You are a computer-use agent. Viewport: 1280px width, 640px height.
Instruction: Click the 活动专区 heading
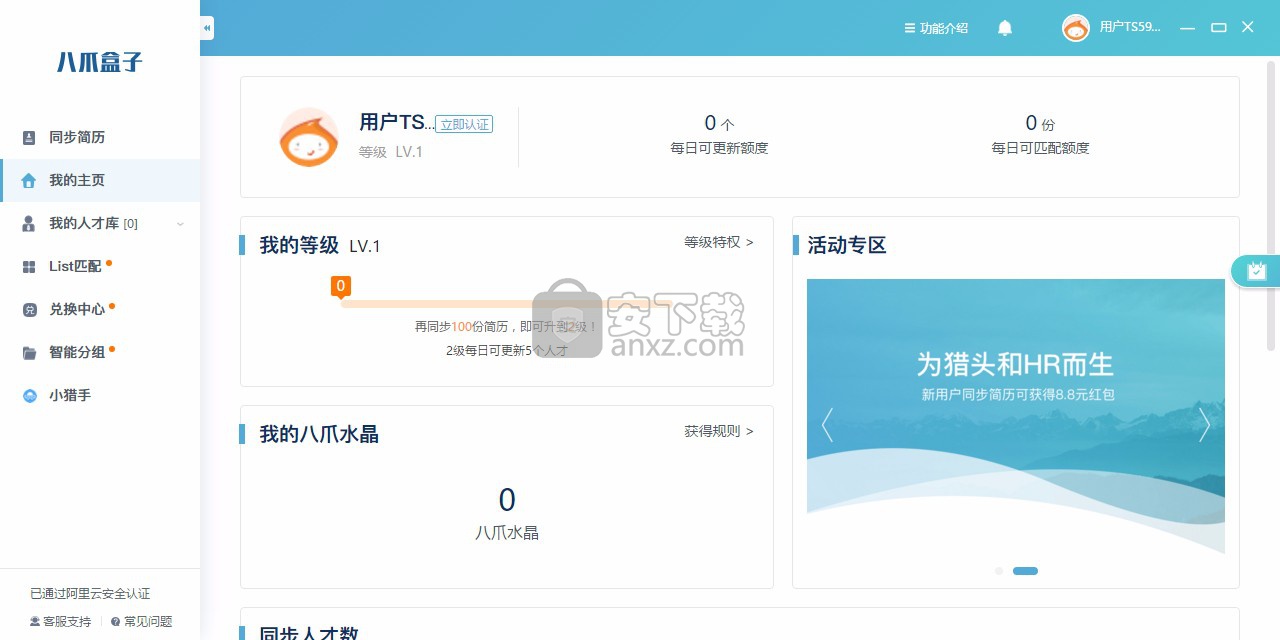click(x=847, y=245)
